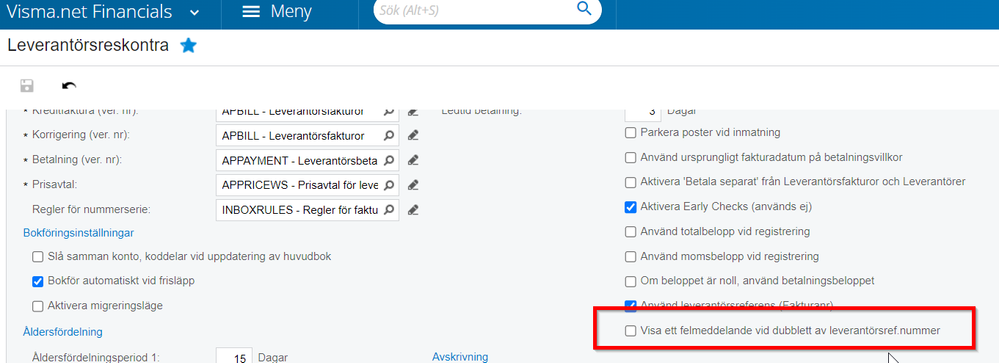999x363 pixels.
Task: Check 'Parkera poster vid inmatning'
Action: pos(630,132)
